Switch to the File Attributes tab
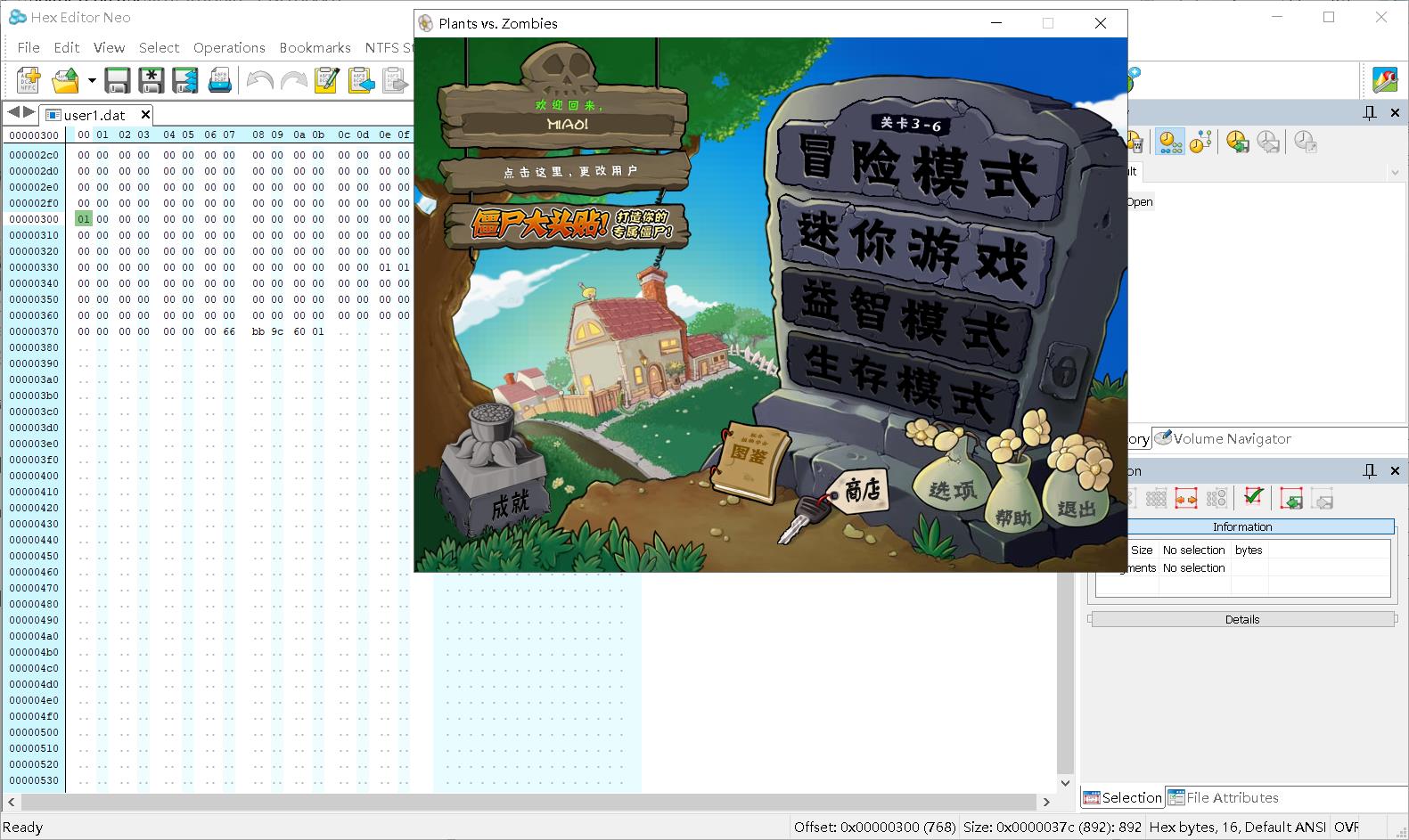1409x840 pixels. [1223, 797]
